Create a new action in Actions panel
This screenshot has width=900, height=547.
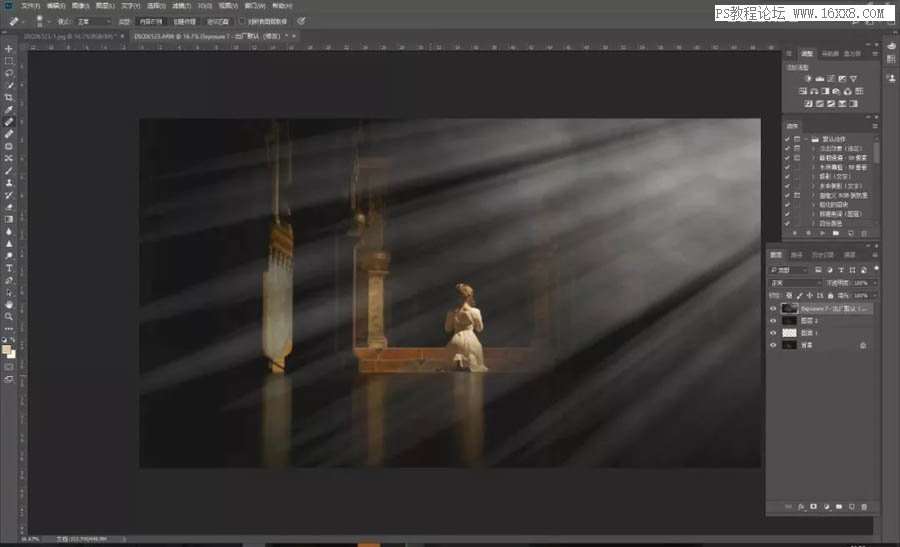pos(850,234)
